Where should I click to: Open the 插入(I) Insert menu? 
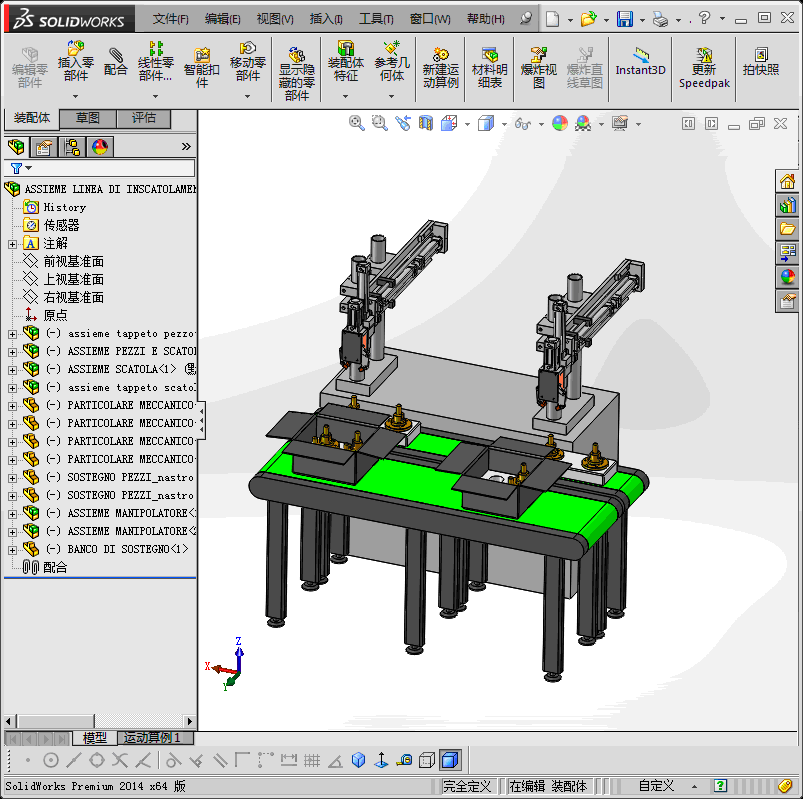tap(326, 19)
